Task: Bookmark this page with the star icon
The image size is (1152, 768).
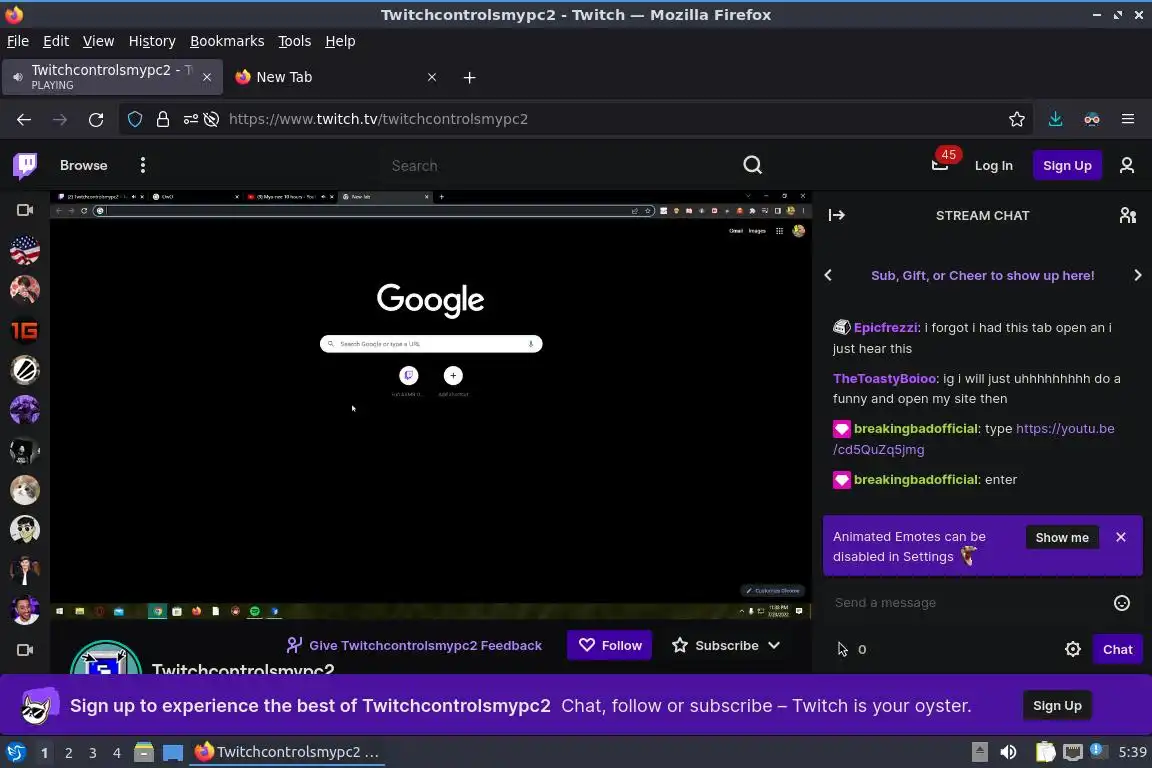Action: [1017, 119]
